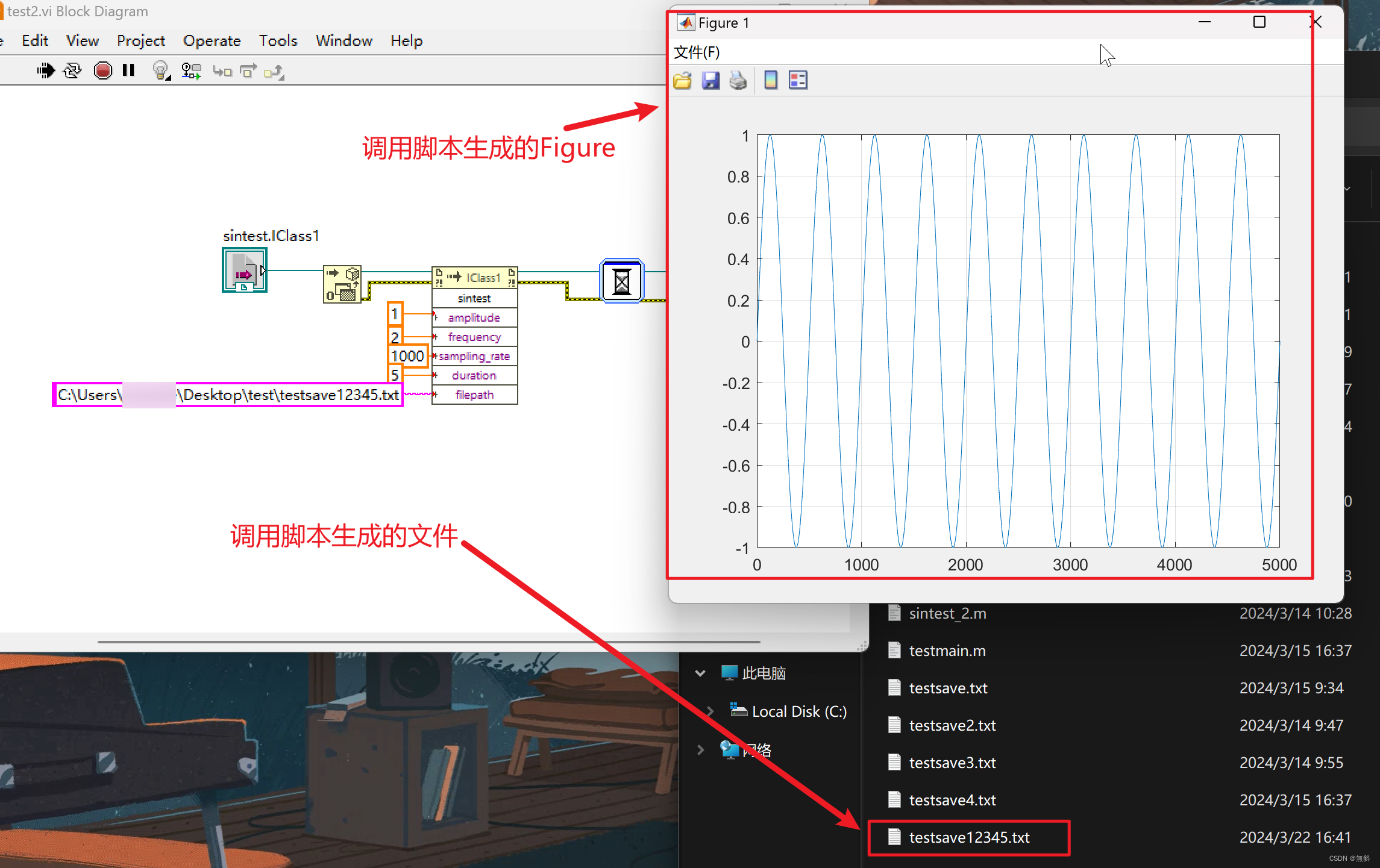
Task: Expand the 网络 tree node
Action: pyautogui.click(x=700, y=750)
